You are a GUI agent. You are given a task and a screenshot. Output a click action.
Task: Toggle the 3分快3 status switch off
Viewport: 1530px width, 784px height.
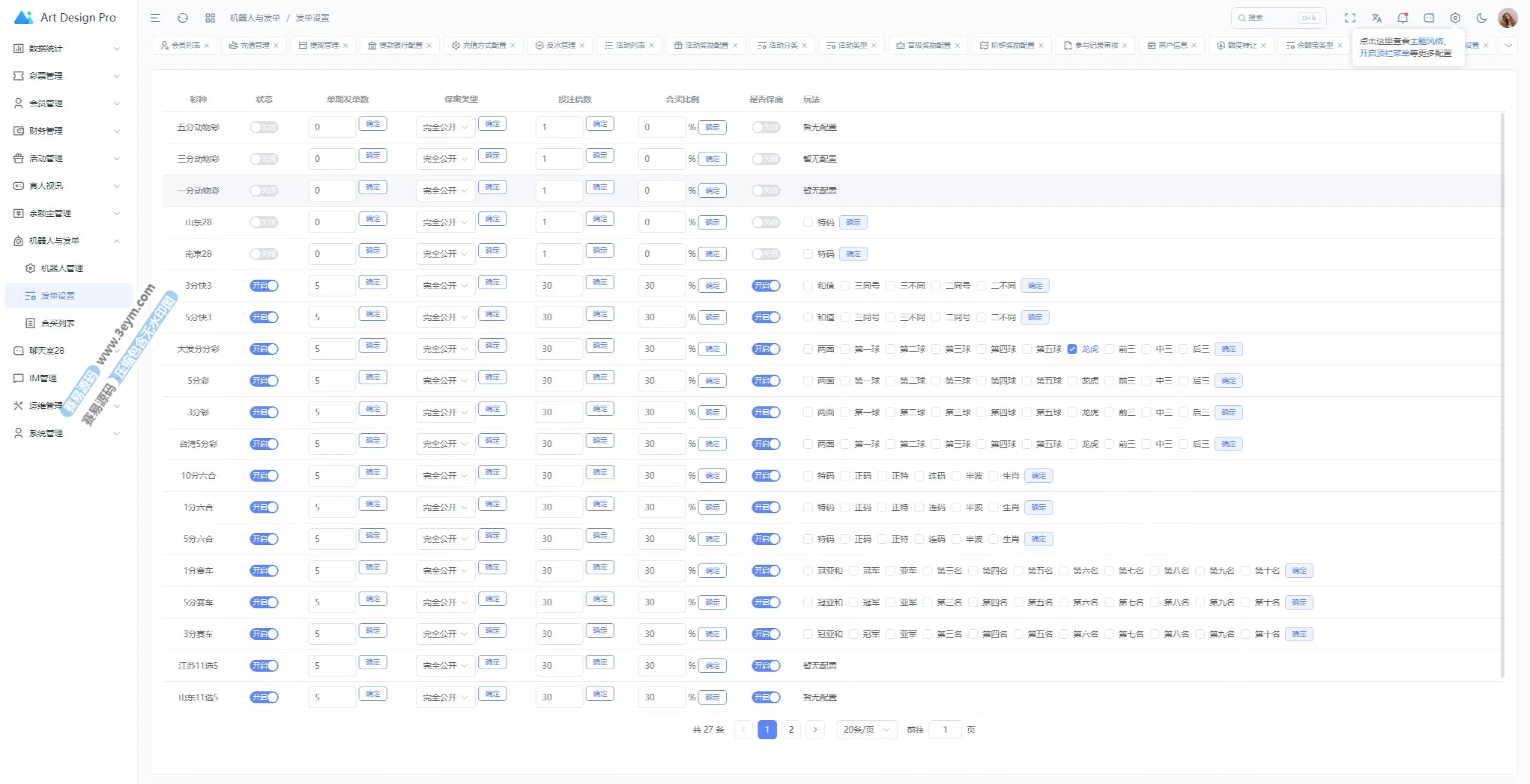[x=264, y=286]
